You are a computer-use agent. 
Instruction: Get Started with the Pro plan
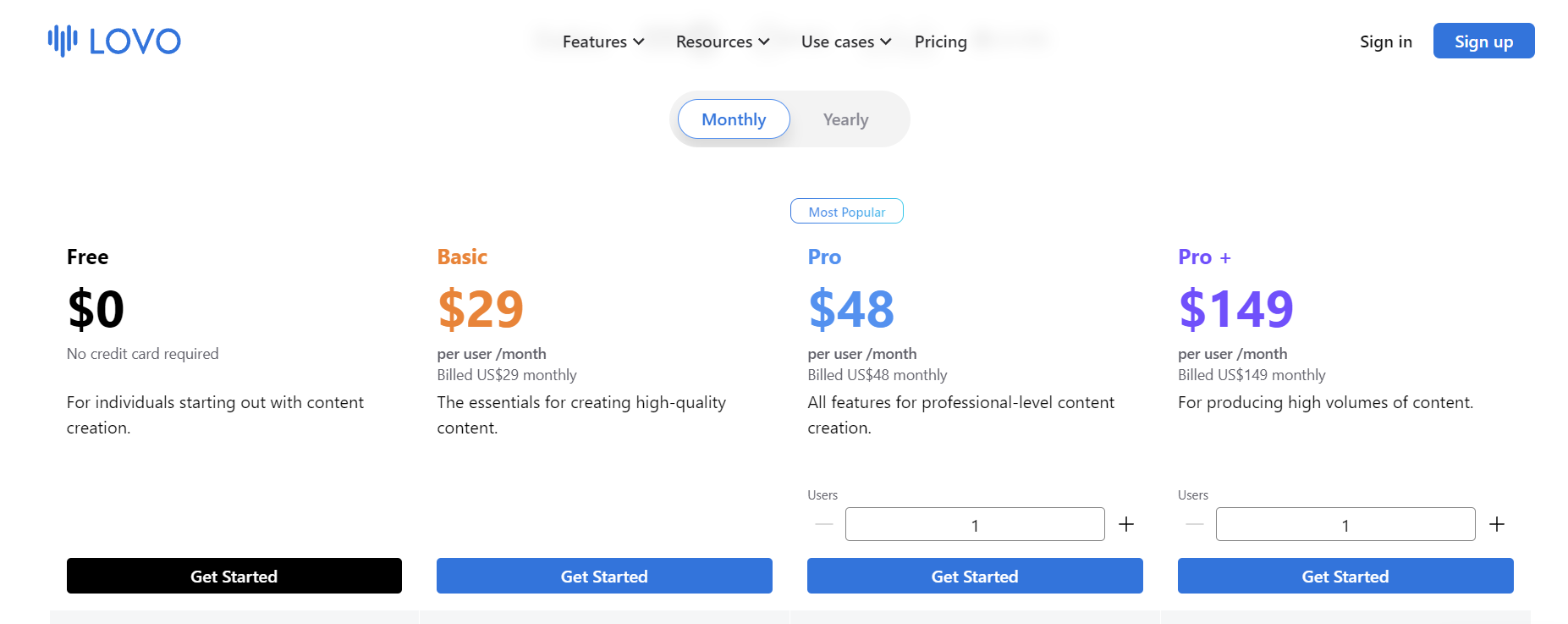(975, 576)
